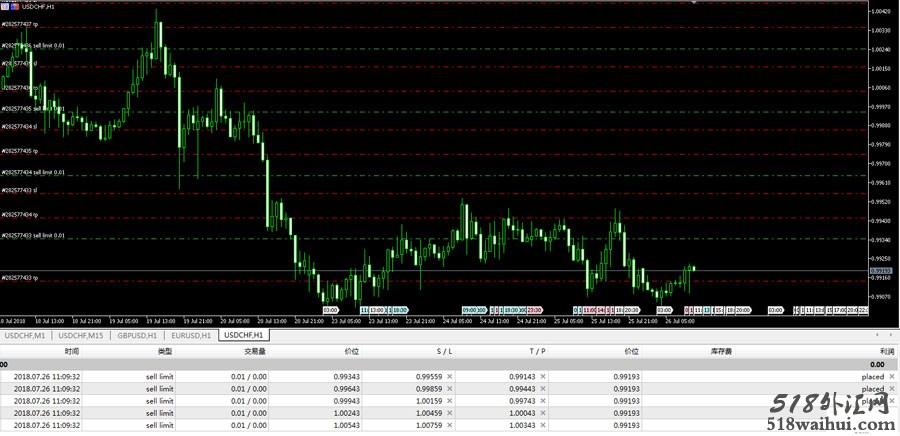The width and height of the screenshot is (900, 436).
Task: Click the current price label 0.99193 on axis
Action: 880,271
